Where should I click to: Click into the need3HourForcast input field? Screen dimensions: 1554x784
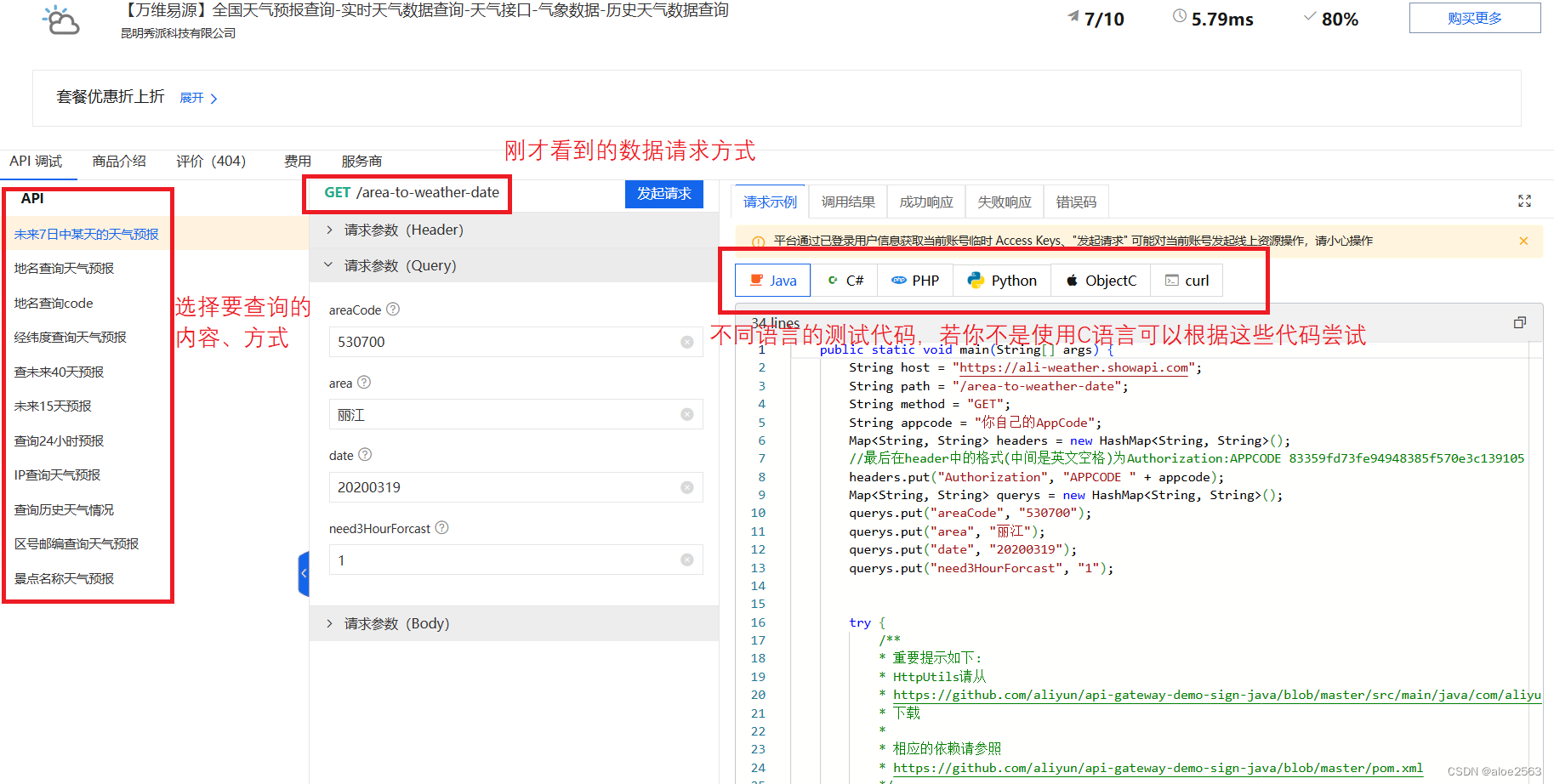515,560
